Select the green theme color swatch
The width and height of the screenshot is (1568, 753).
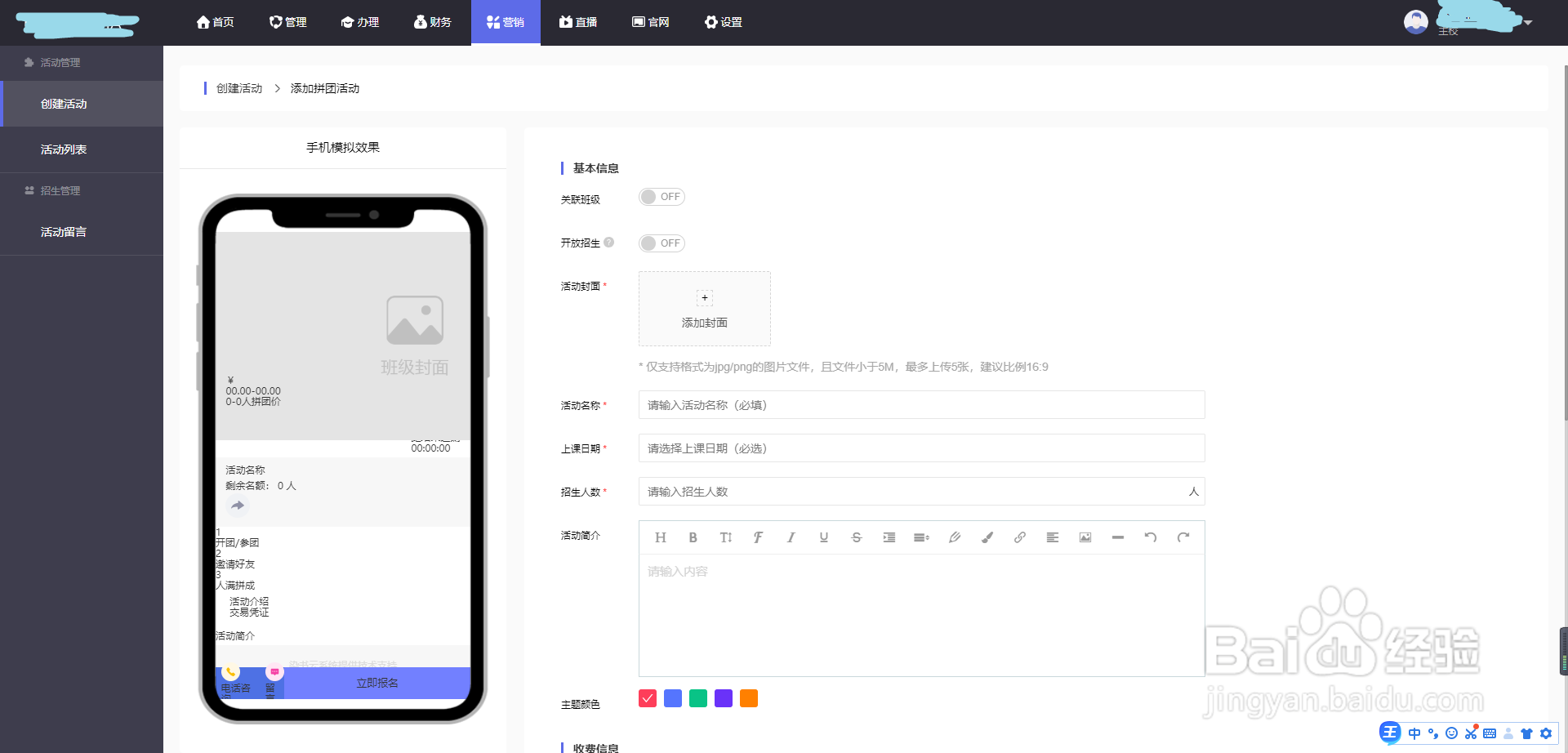(697, 698)
